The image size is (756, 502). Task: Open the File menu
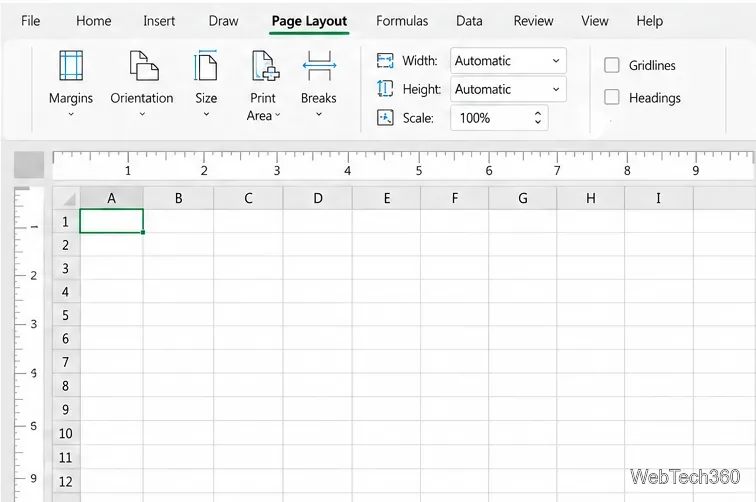click(30, 21)
